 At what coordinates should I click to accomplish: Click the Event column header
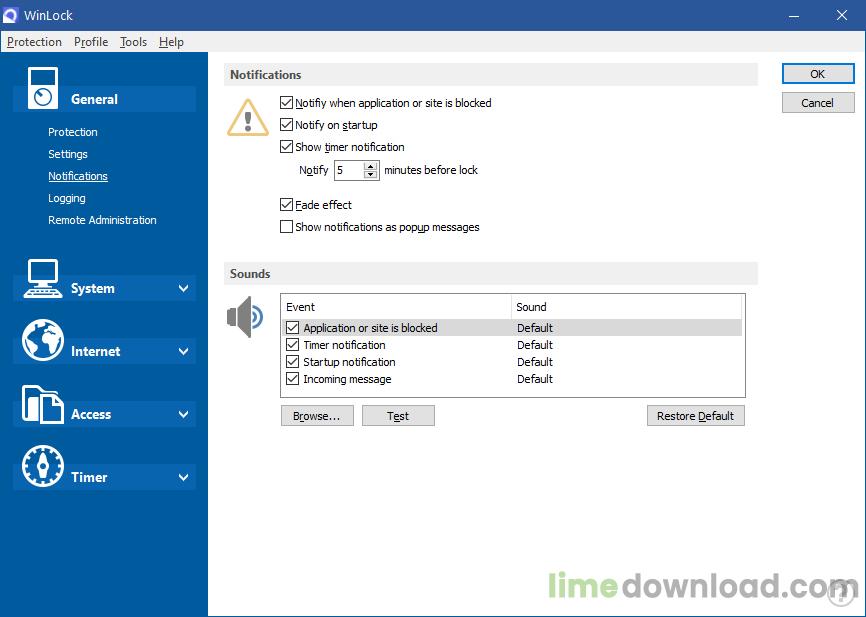pyautogui.click(x=397, y=307)
